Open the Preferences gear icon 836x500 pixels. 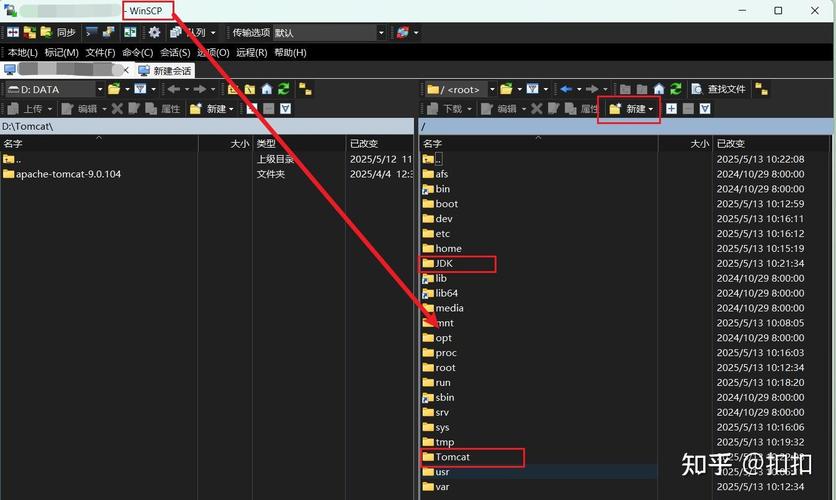(154, 33)
